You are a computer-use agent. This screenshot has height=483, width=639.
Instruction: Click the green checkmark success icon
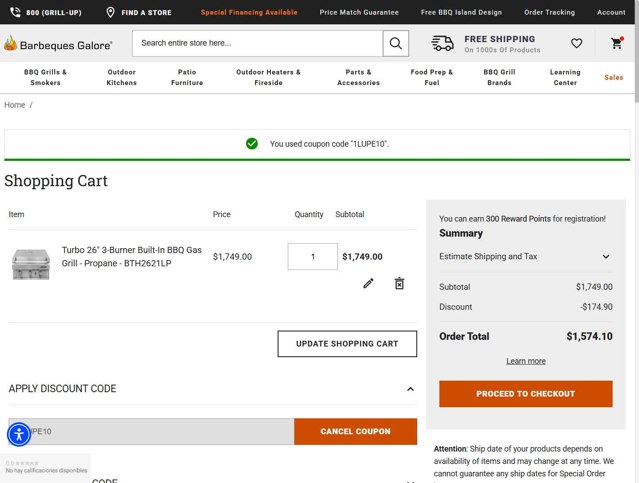252,143
